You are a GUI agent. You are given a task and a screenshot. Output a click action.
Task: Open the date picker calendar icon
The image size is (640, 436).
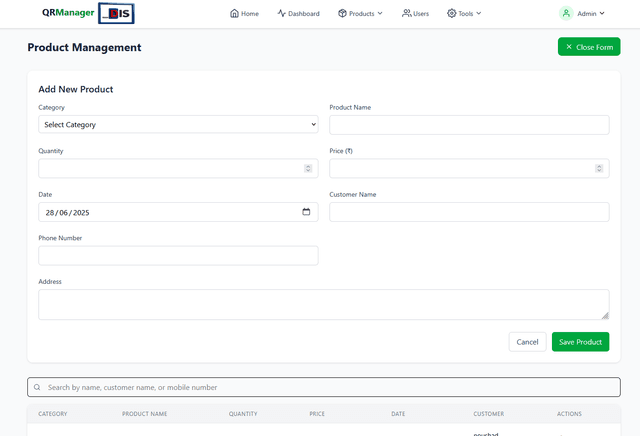coord(306,212)
